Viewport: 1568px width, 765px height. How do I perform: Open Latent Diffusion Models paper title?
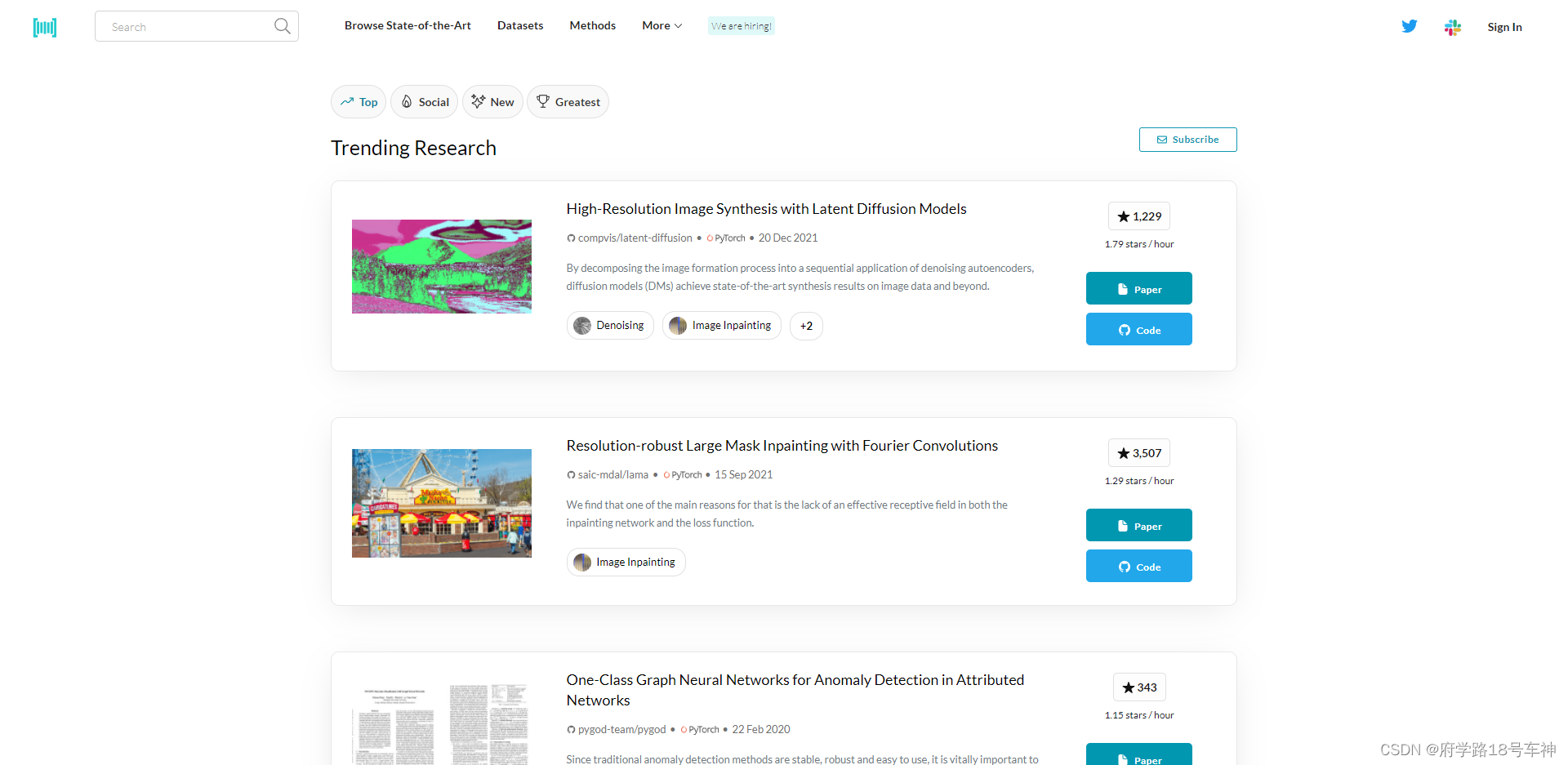[x=766, y=209]
